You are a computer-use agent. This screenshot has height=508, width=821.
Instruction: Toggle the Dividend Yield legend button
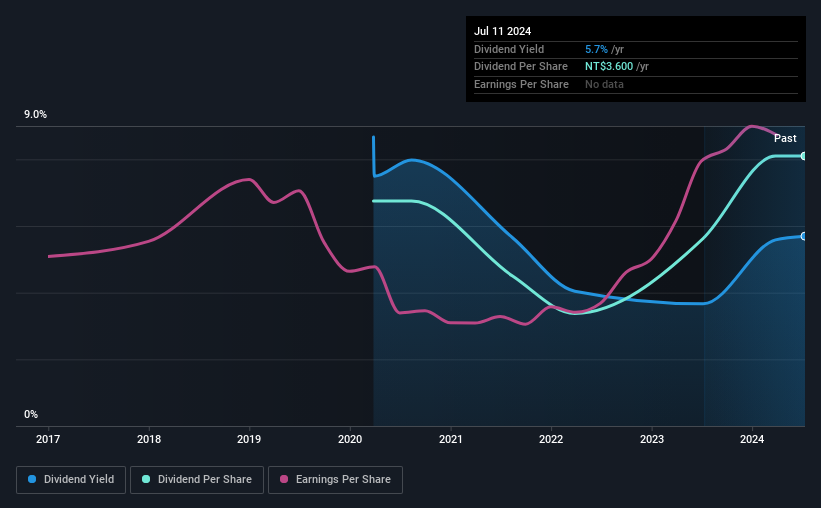click(71, 479)
